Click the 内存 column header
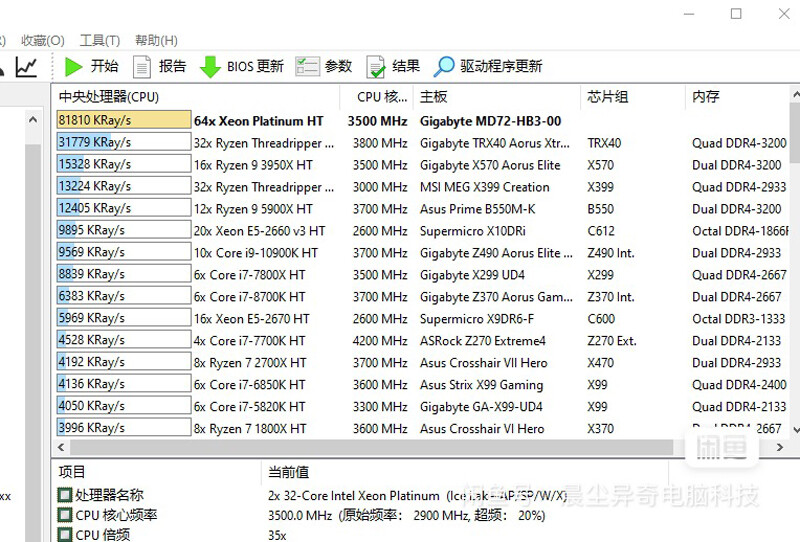800x542 pixels. tap(705, 97)
